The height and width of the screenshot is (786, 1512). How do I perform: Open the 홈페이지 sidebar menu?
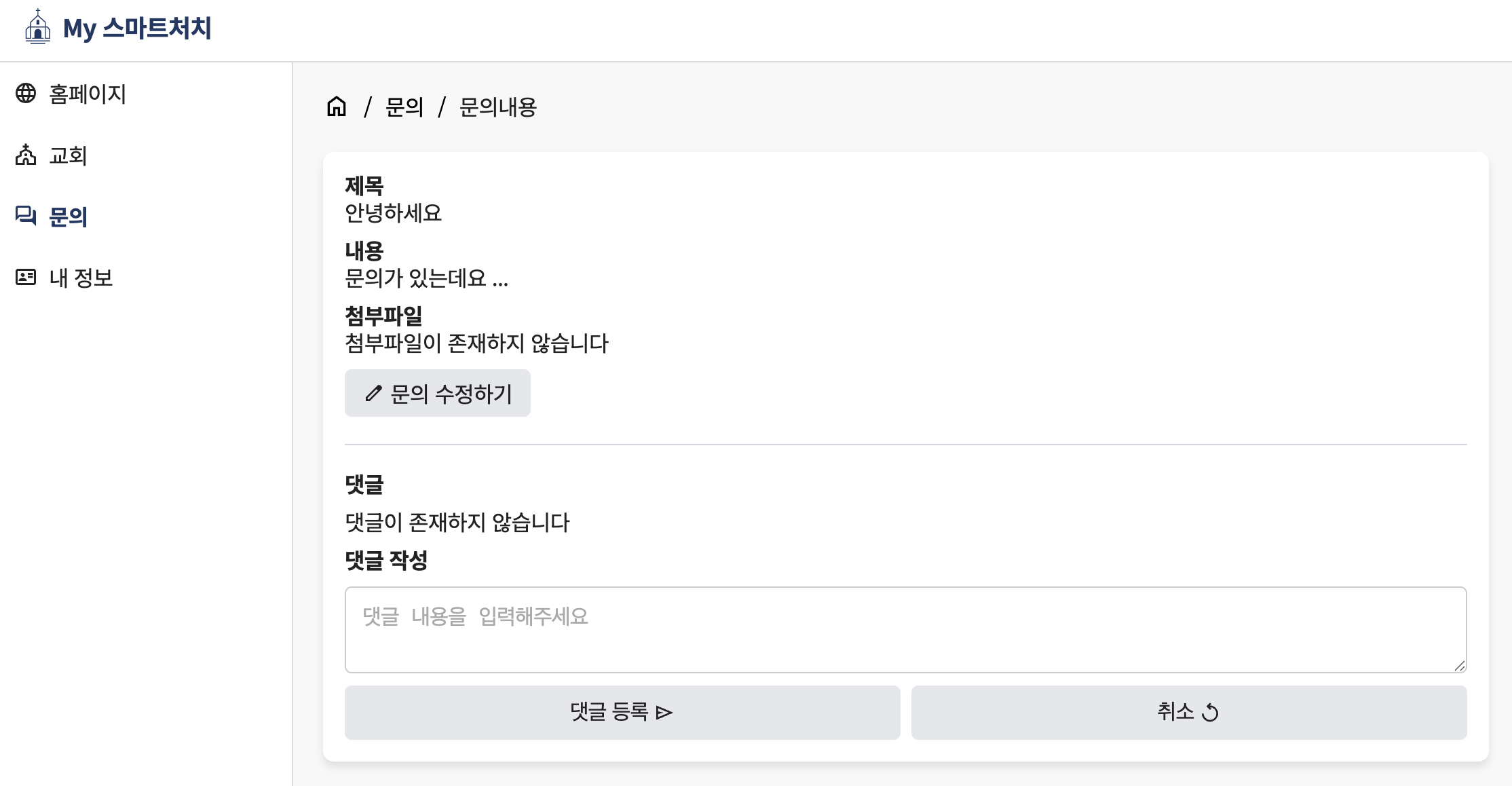click(88, 94)
